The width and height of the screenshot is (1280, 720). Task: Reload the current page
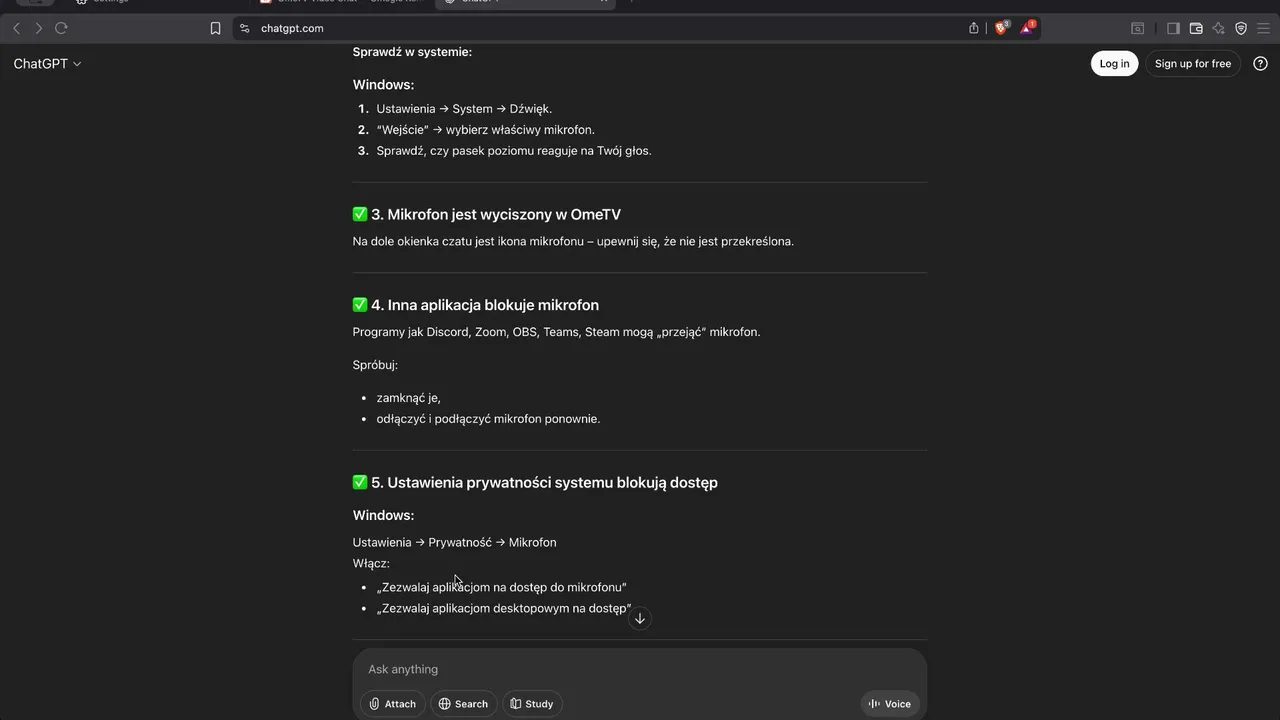click(61, 28)
